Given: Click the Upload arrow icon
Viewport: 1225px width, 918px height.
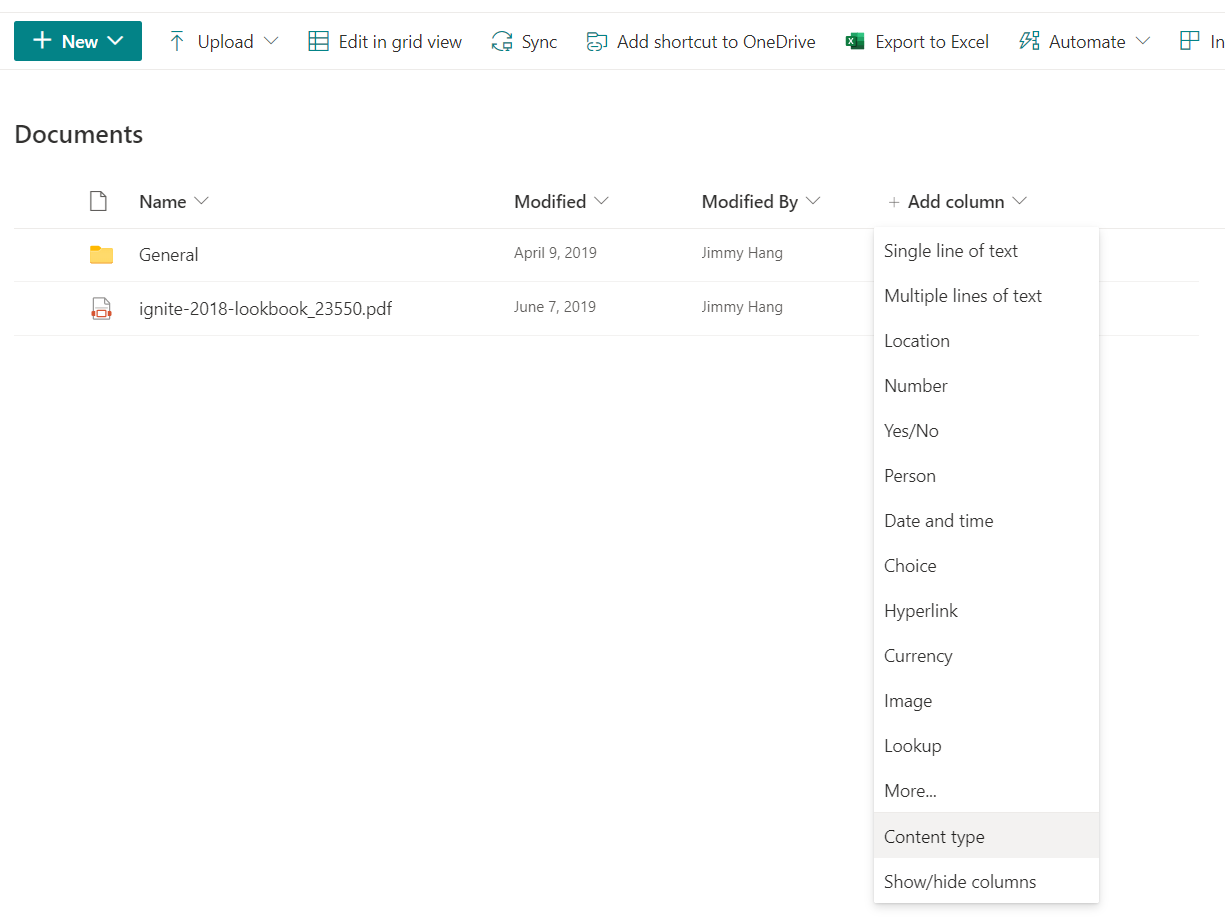Looking at the screenshot, I should point(177,41).
